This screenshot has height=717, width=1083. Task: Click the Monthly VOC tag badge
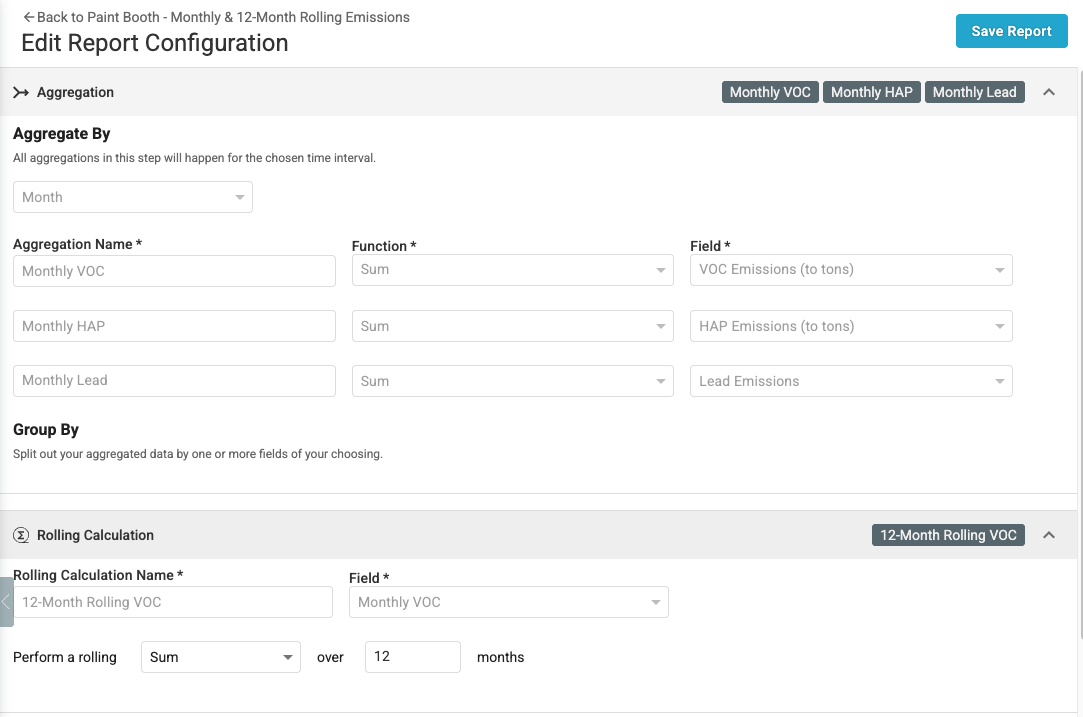coord(770,92)
